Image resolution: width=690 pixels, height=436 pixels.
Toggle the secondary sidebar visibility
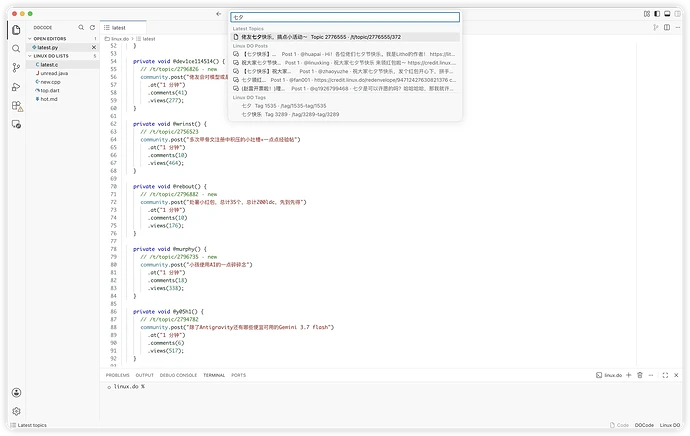click(x=678, y=14)
